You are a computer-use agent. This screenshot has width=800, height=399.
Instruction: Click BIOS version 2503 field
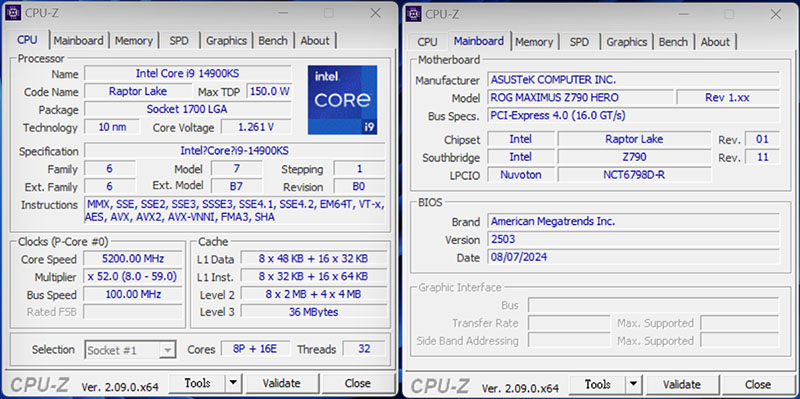pos(634,239)
